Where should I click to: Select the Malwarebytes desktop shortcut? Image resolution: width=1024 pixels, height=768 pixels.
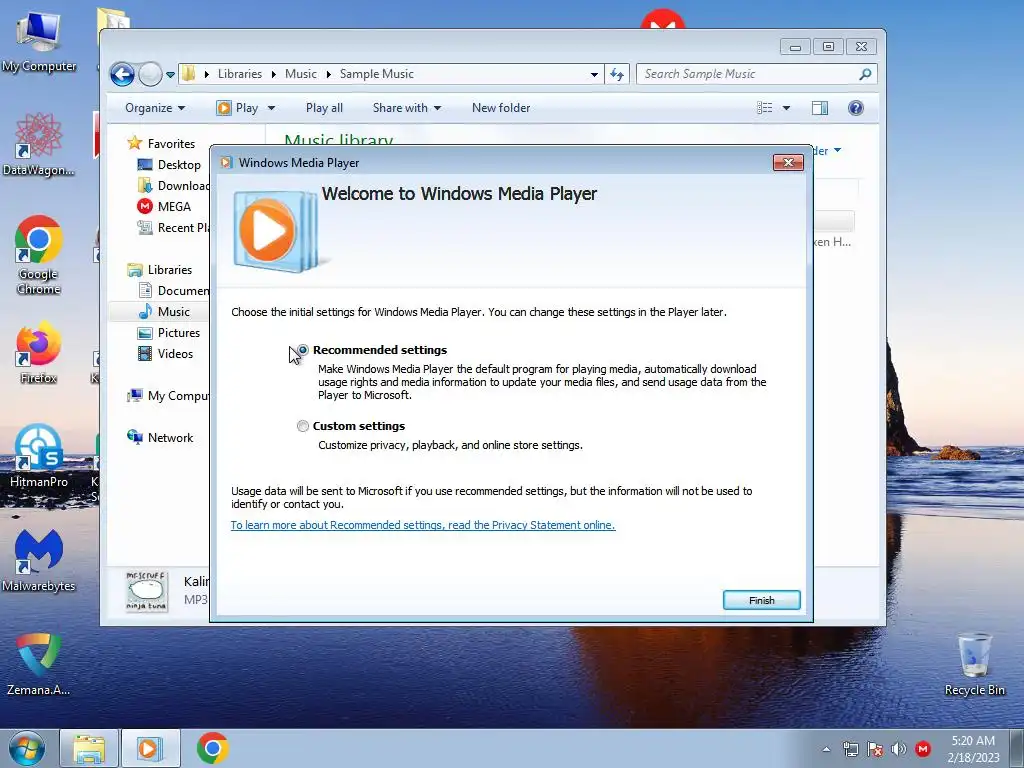[x=39, y=560]
